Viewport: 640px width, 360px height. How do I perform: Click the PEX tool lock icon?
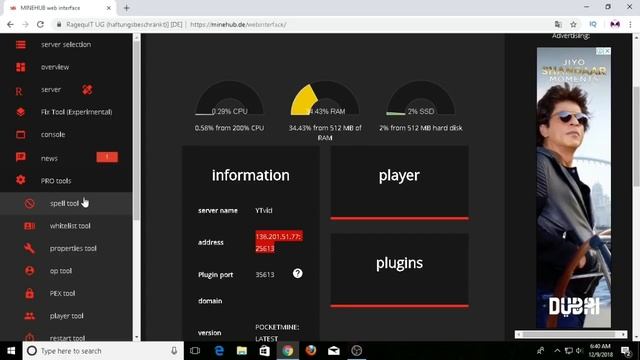29,293
